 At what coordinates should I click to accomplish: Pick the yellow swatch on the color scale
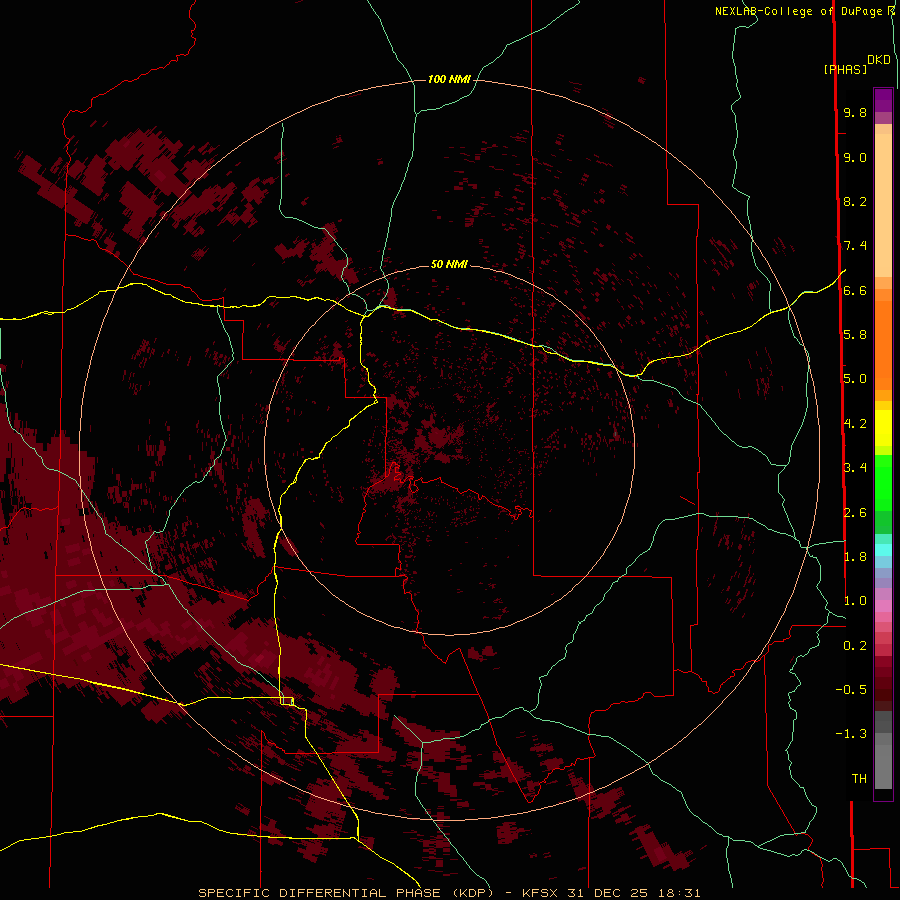click(883, 428)
